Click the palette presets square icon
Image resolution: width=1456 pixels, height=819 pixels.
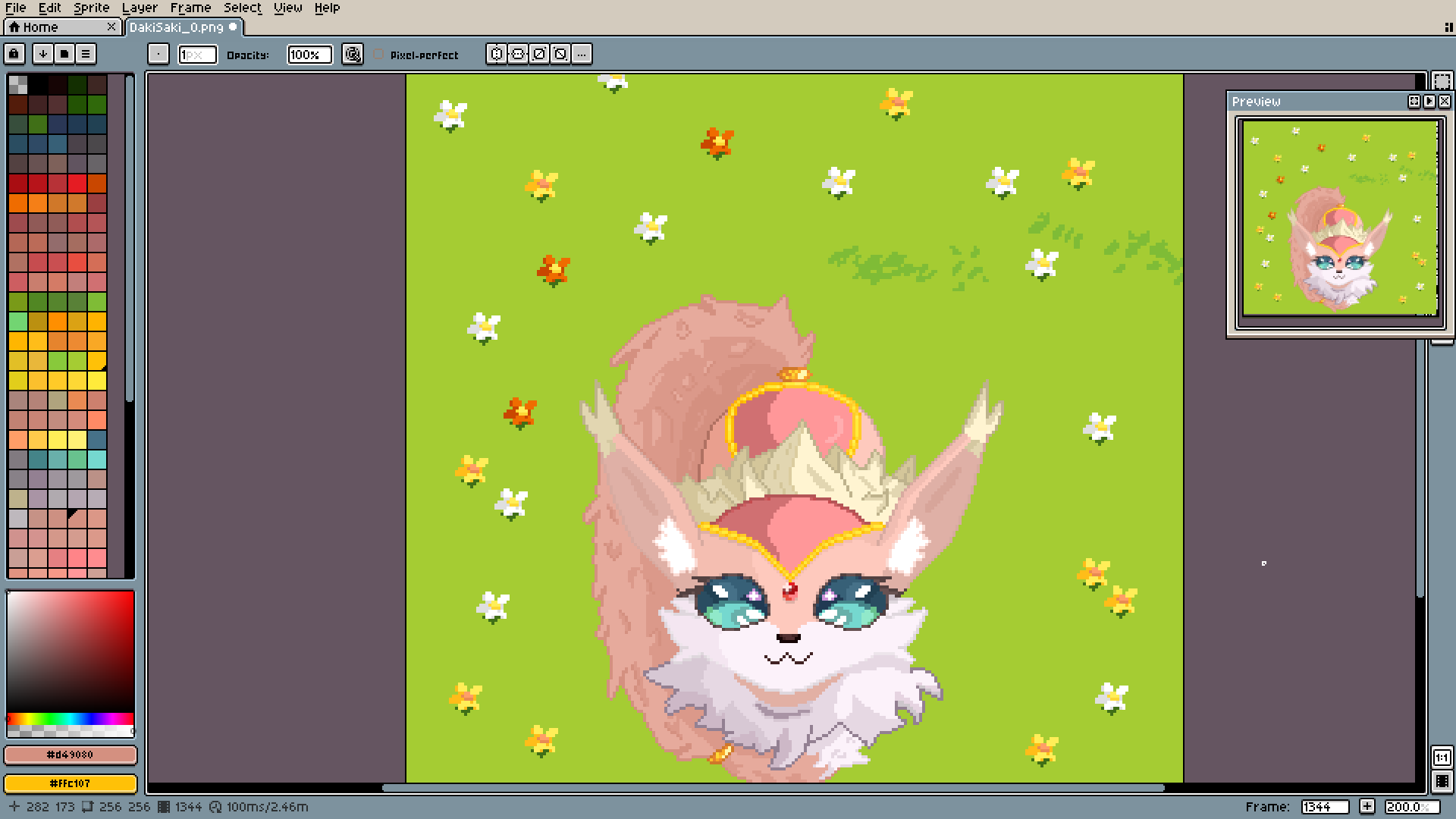click(x=64, y=54)
